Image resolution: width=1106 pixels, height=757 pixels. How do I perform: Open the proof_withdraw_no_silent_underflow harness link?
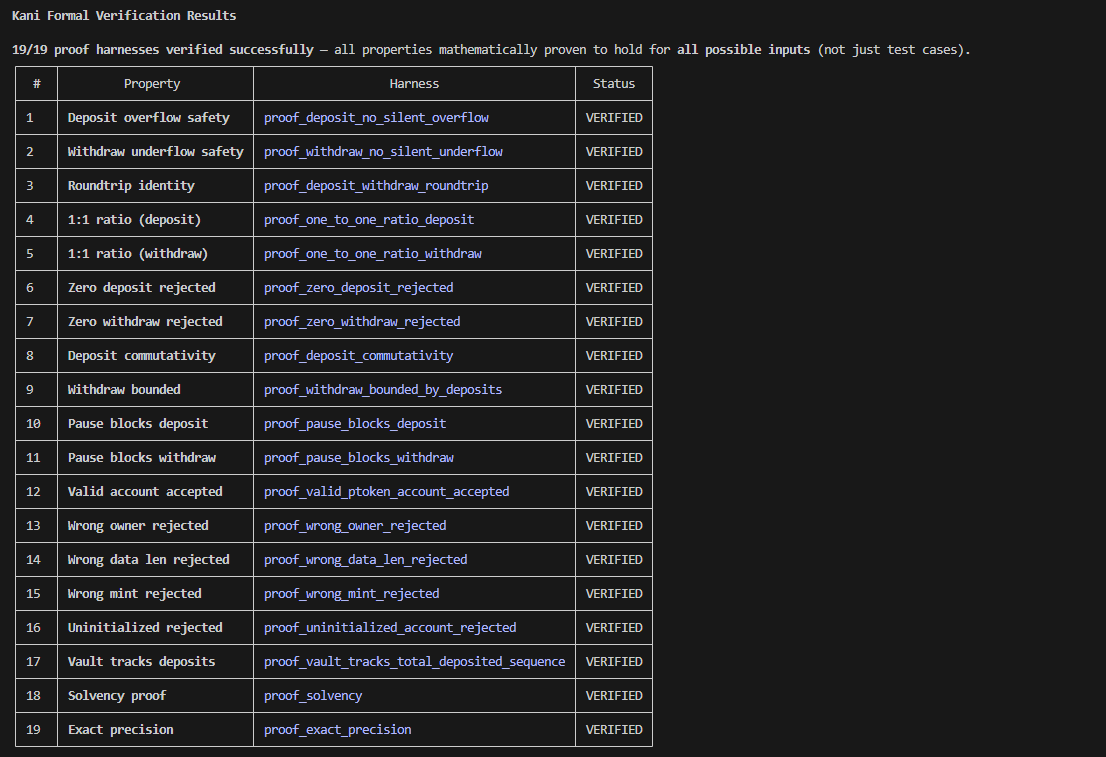tap(383, 152)
